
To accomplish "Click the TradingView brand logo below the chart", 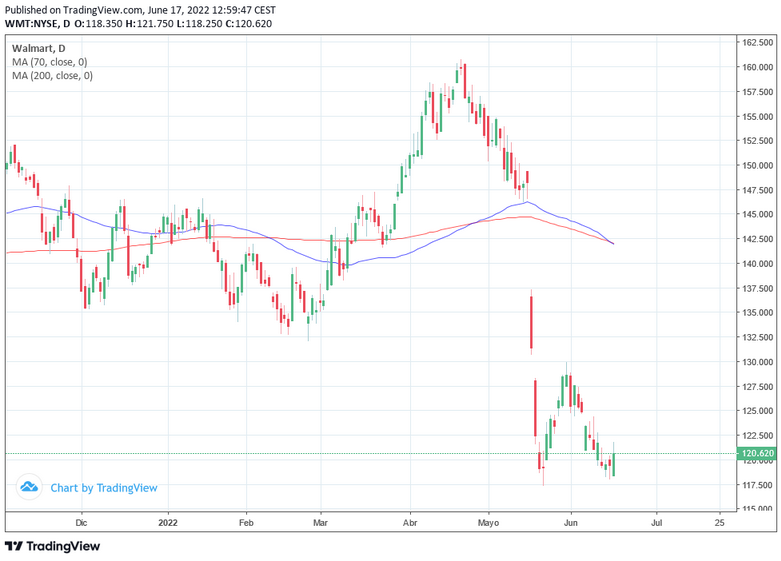I will coord(52,547).
